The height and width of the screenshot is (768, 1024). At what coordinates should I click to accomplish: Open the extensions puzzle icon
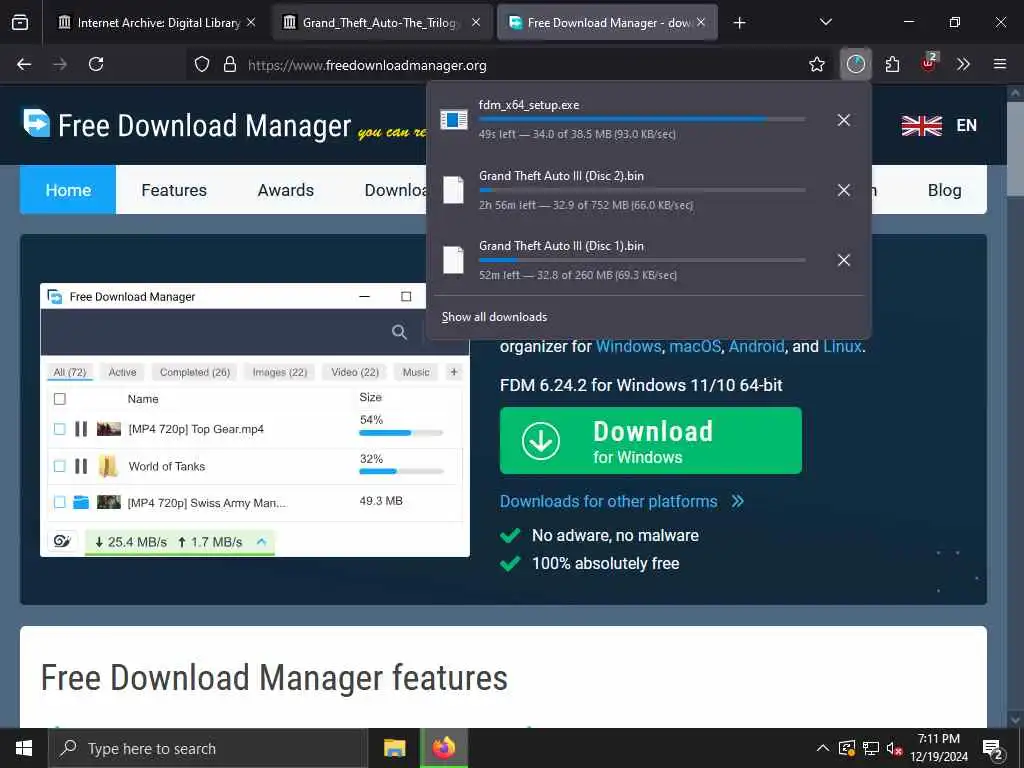pos(892,64)
